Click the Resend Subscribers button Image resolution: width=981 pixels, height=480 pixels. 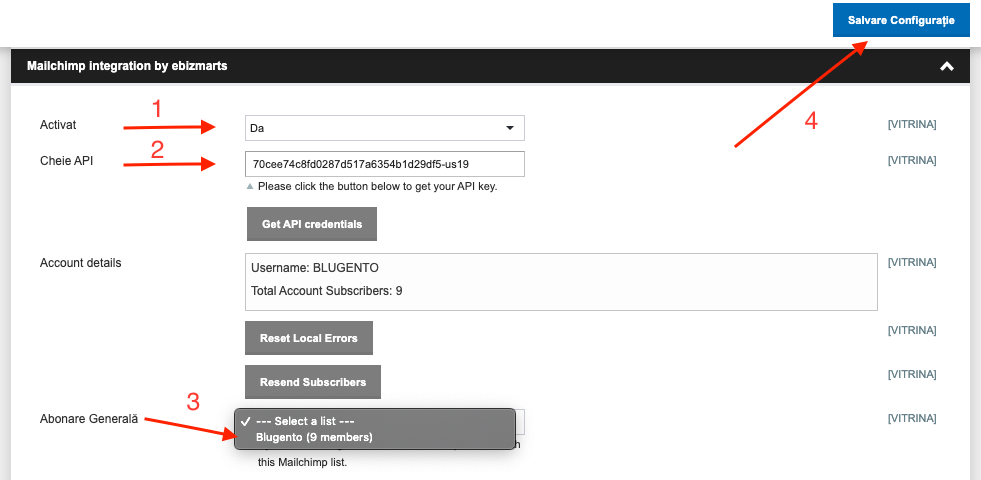click(x=313, y=382)
